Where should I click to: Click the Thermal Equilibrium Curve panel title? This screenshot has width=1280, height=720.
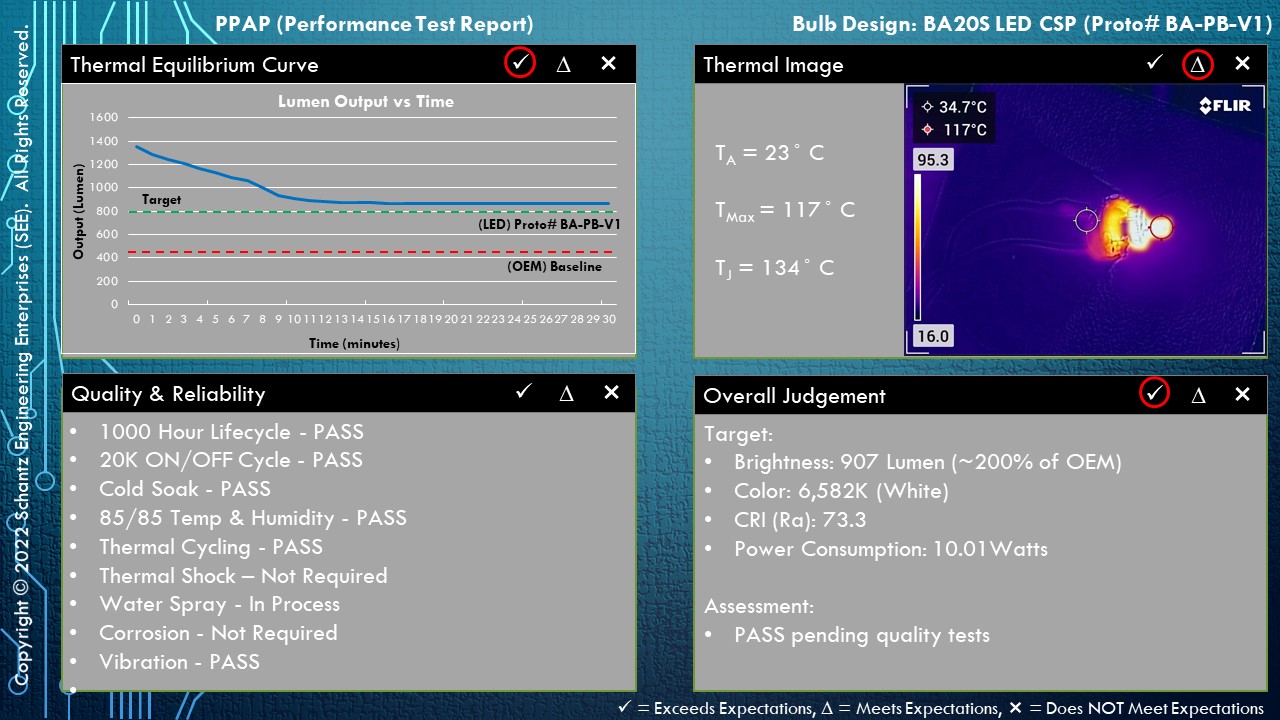pos(194,65)
